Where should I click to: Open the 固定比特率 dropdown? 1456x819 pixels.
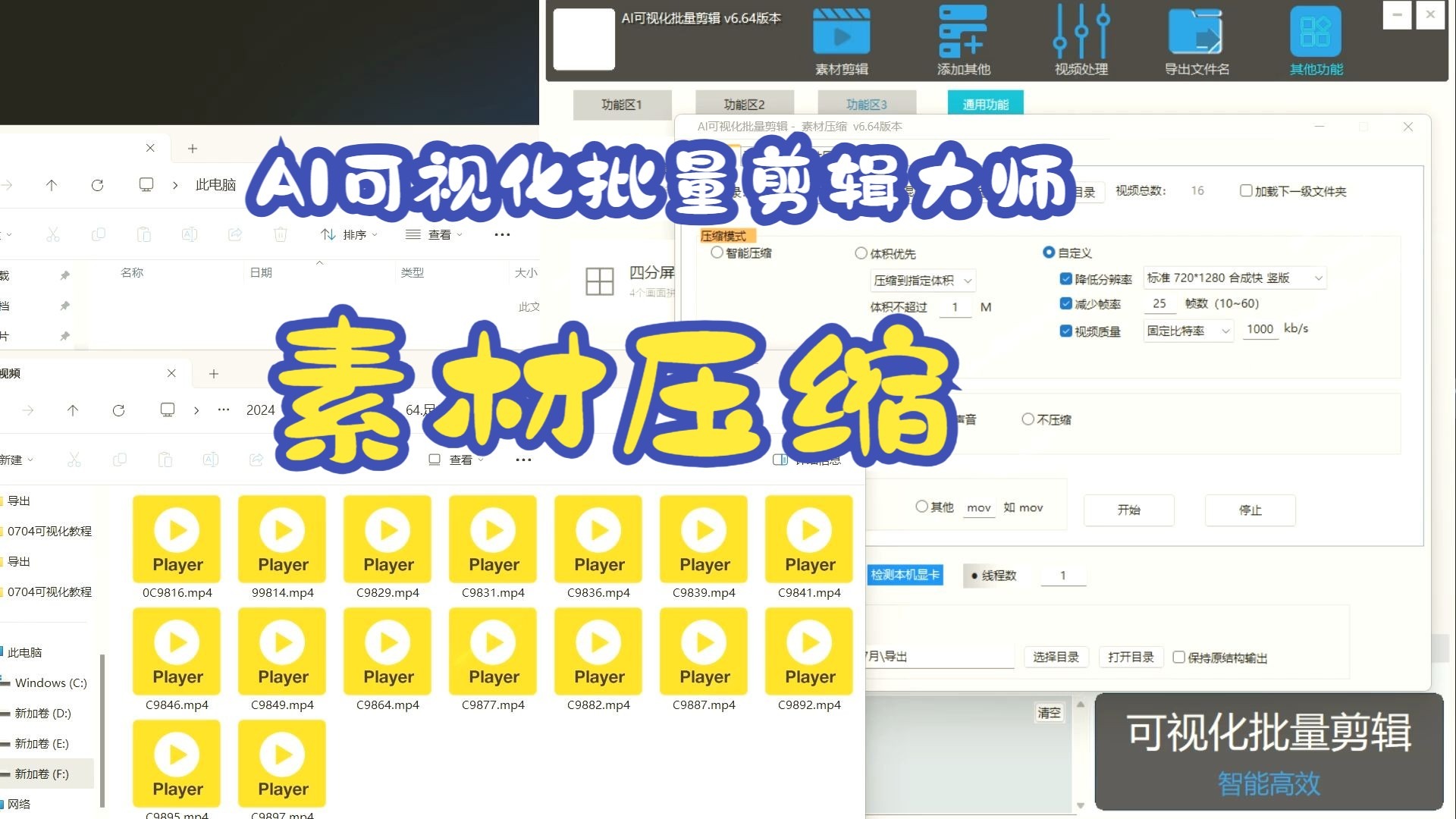[x=1188, y=331]
